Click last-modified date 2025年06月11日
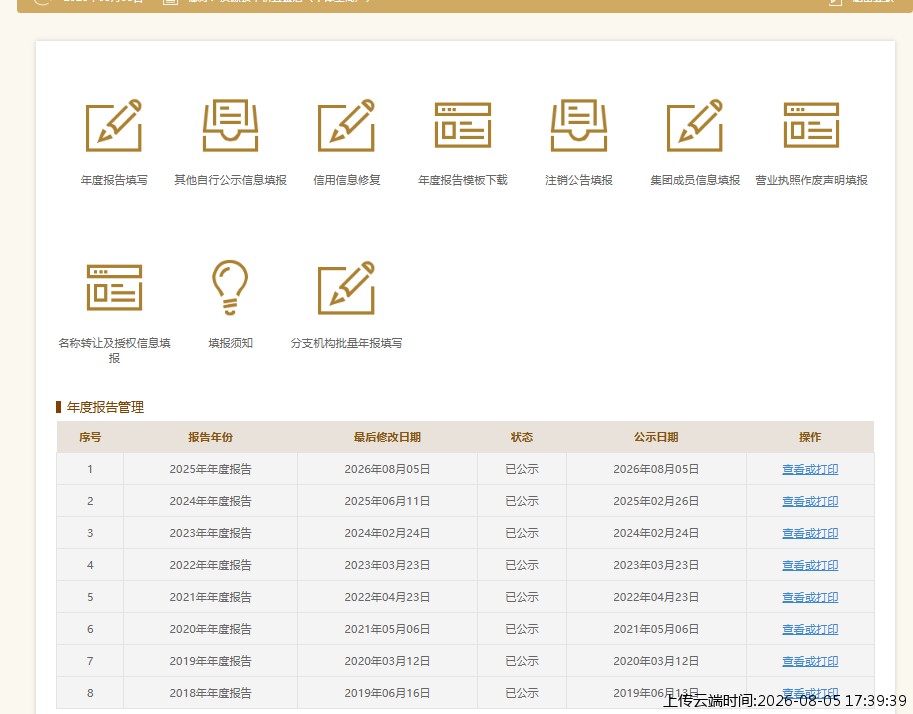The width and height of the screenshot is (913, 714). pyautogui.click(x=387, y=501)
